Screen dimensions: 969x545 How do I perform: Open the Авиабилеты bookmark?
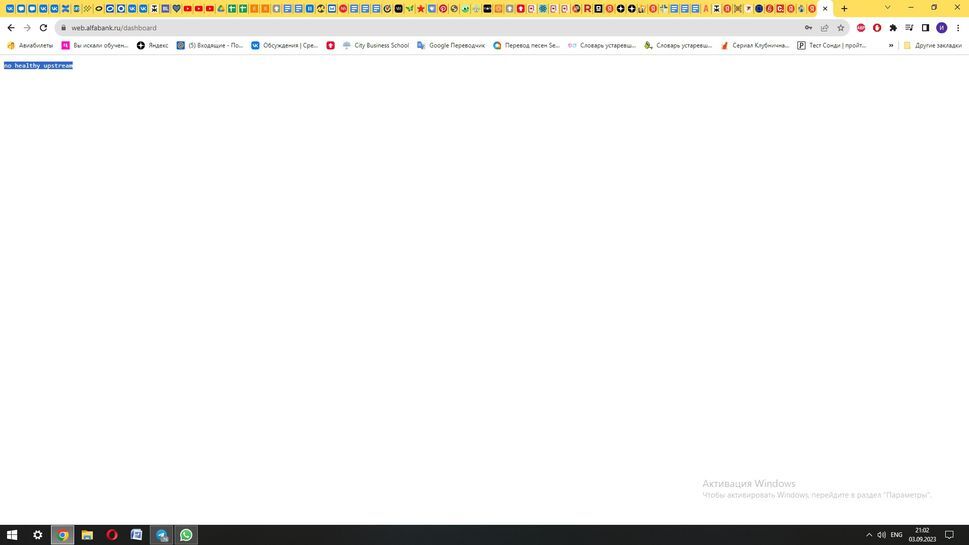click(30, 45)
